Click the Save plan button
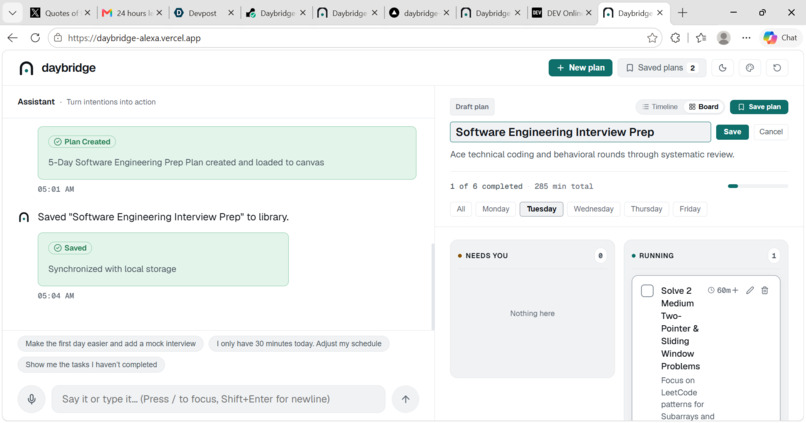The height and width of the screenshot is (423, 806). click(x=759, y=107)
